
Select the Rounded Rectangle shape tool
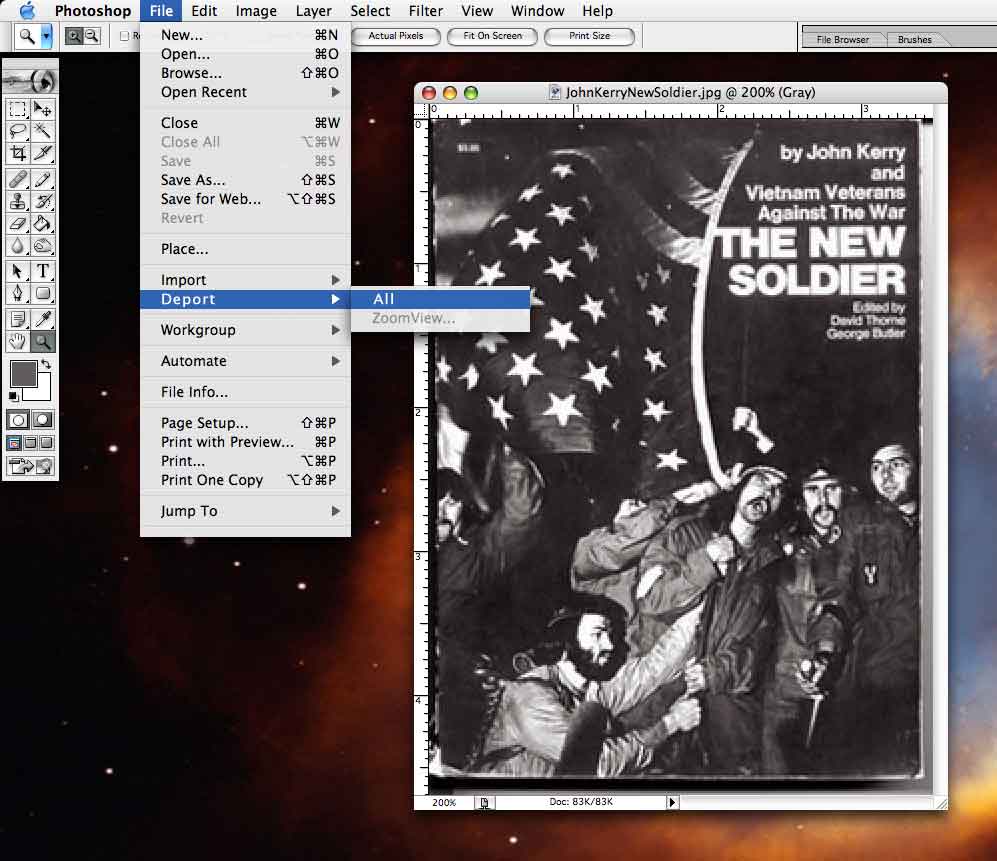tap(43, 293)
